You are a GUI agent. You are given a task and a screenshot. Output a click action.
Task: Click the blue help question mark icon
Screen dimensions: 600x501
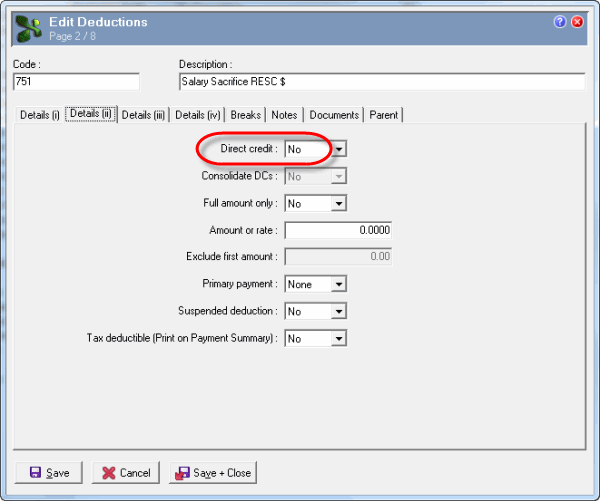click(560, 21)
